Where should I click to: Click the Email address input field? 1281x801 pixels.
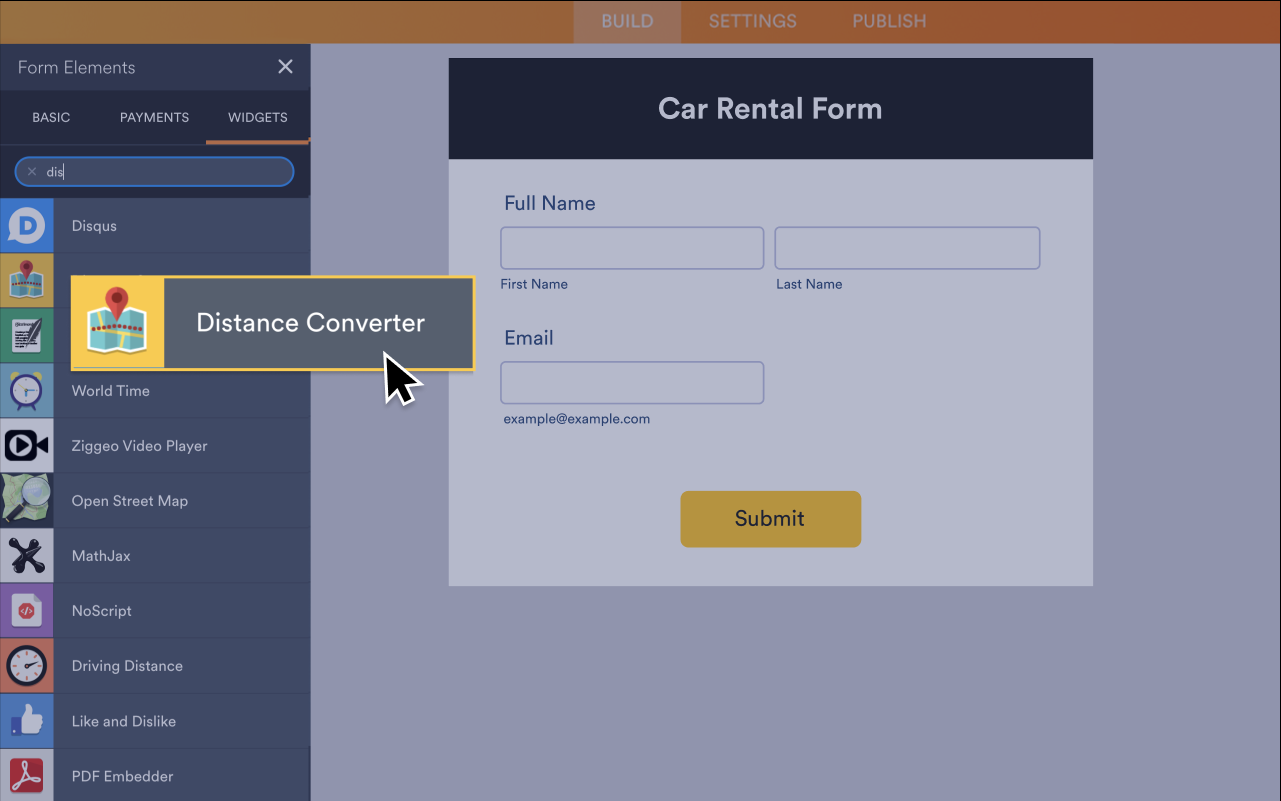point(631,382)
